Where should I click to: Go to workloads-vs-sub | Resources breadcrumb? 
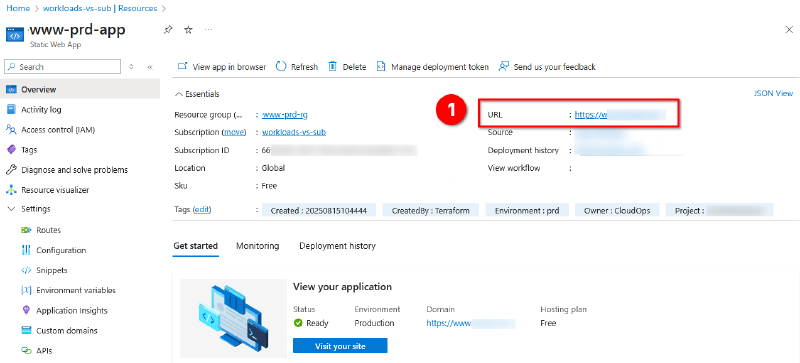tap(100, 9)
